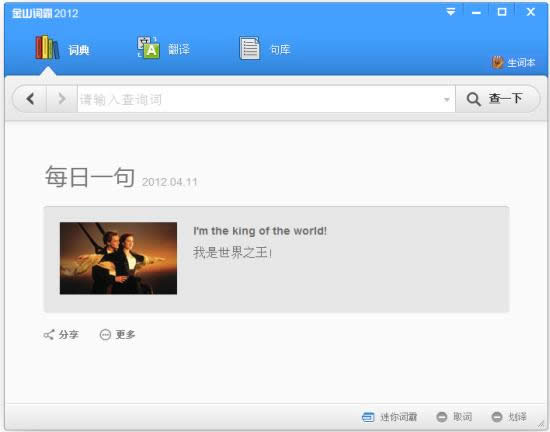Open the 生词本 vocabulary notebook
550x432 pixels.
513,63
